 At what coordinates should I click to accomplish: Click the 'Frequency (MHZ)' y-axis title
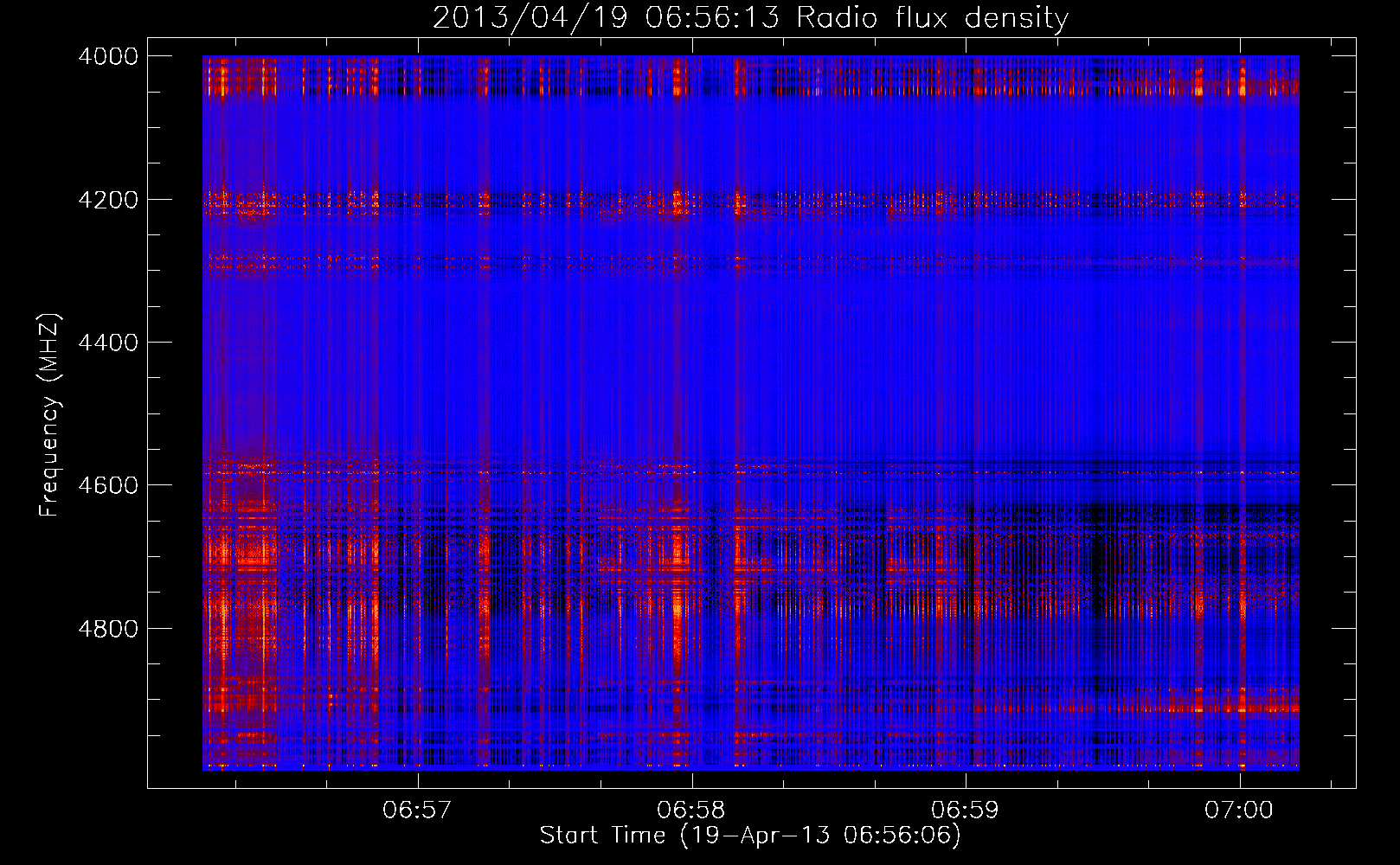coord(50,415)
